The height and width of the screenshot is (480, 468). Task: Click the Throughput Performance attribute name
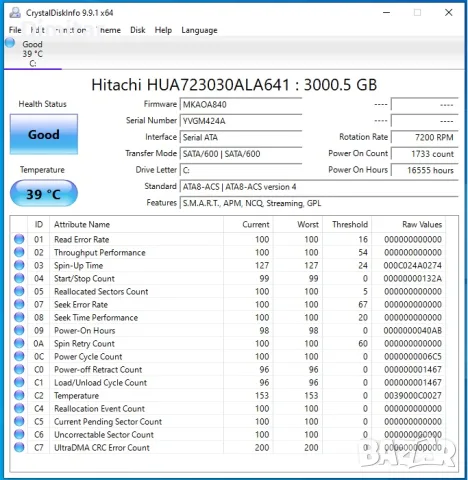(x=100, y=252)
